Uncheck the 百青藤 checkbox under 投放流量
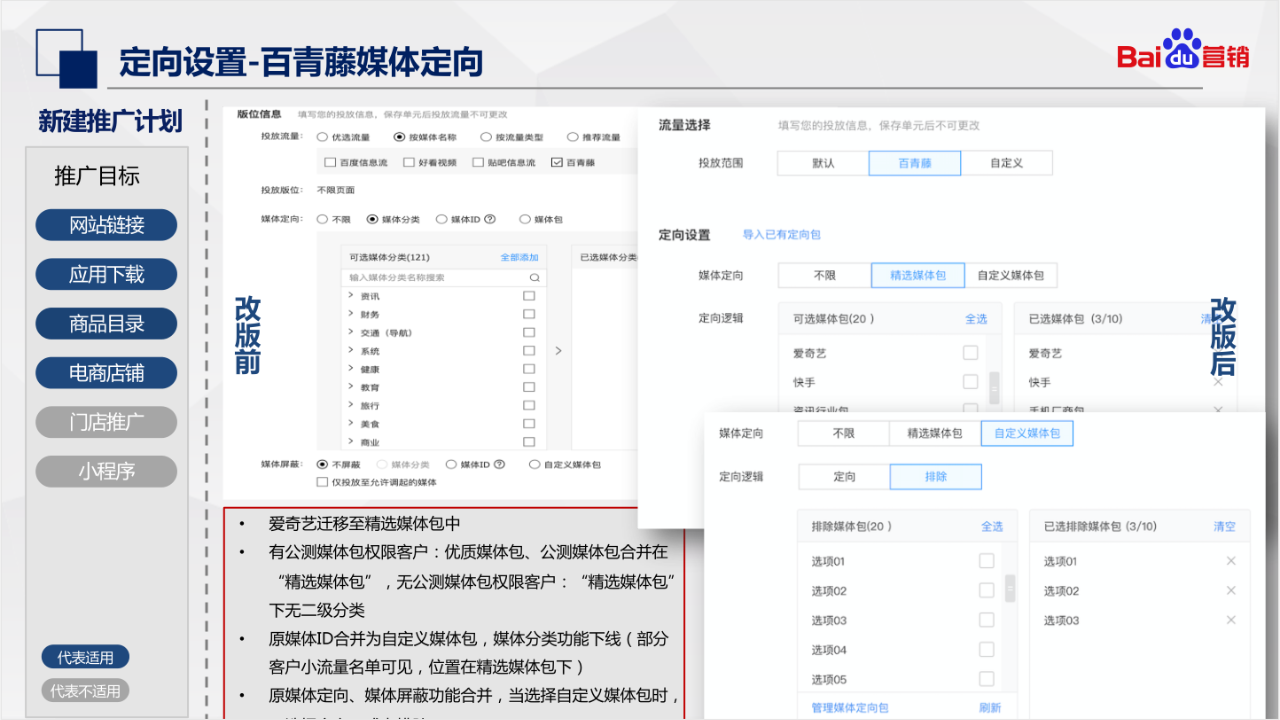 click(557, 162)
